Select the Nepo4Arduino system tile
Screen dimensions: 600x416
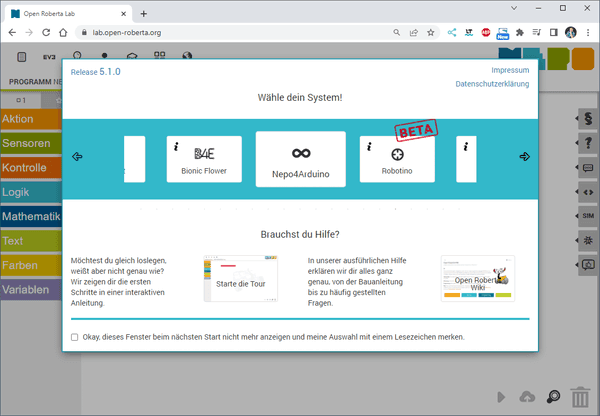300,159
